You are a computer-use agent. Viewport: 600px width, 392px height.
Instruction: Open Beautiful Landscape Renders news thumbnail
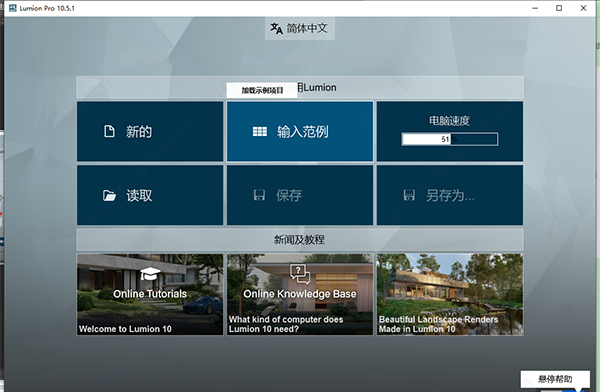(450, 294)
